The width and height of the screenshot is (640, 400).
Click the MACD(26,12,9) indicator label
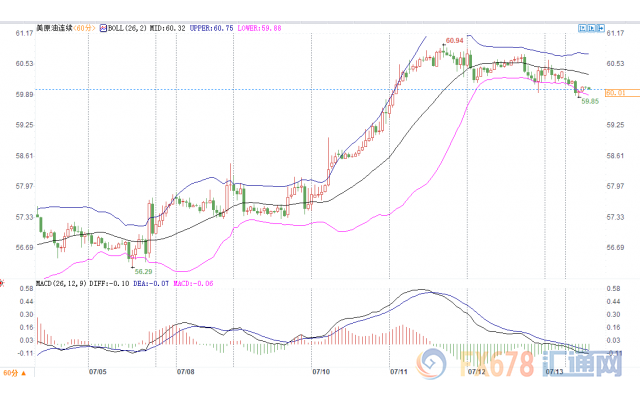61,283
